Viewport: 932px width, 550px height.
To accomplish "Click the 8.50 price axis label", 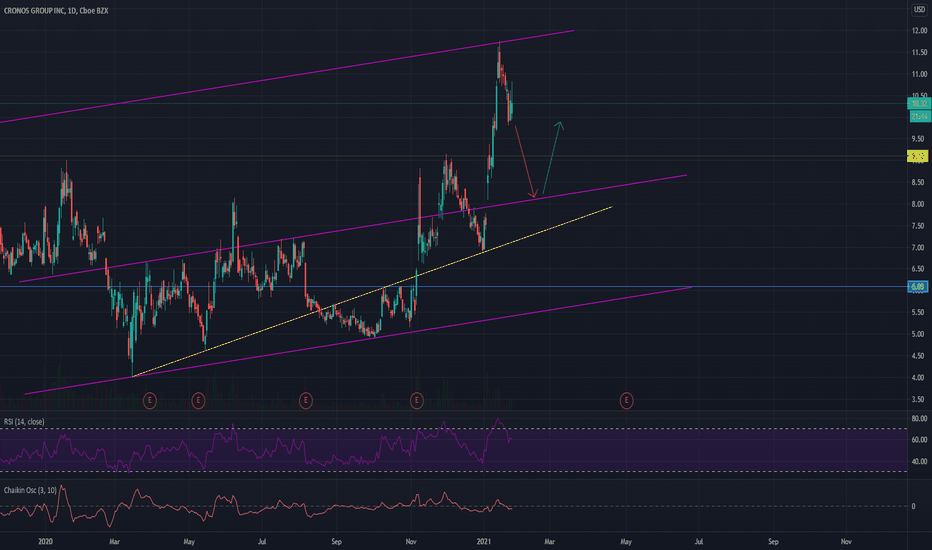I will click(x=919, y=183).
